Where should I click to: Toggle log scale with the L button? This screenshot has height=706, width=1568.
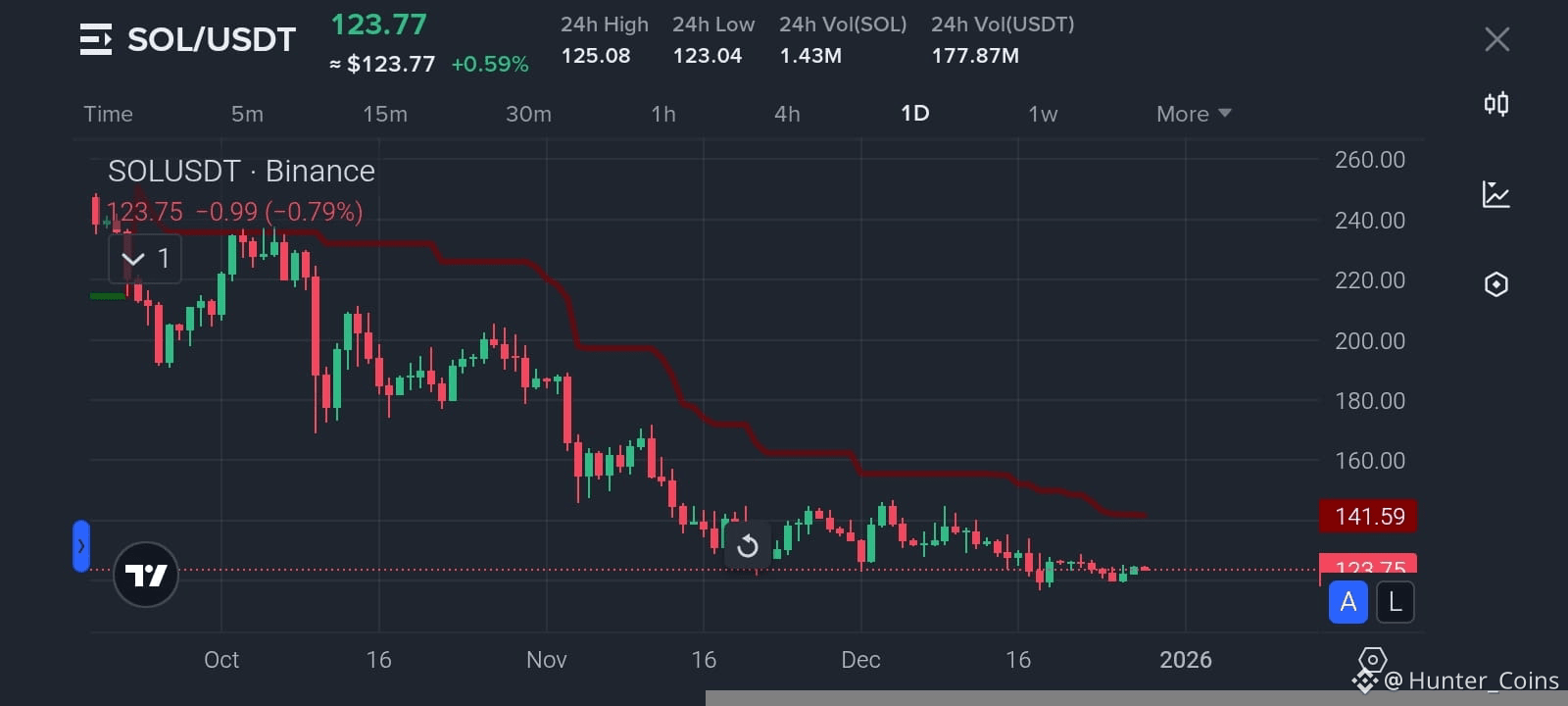click(1396, 602)
